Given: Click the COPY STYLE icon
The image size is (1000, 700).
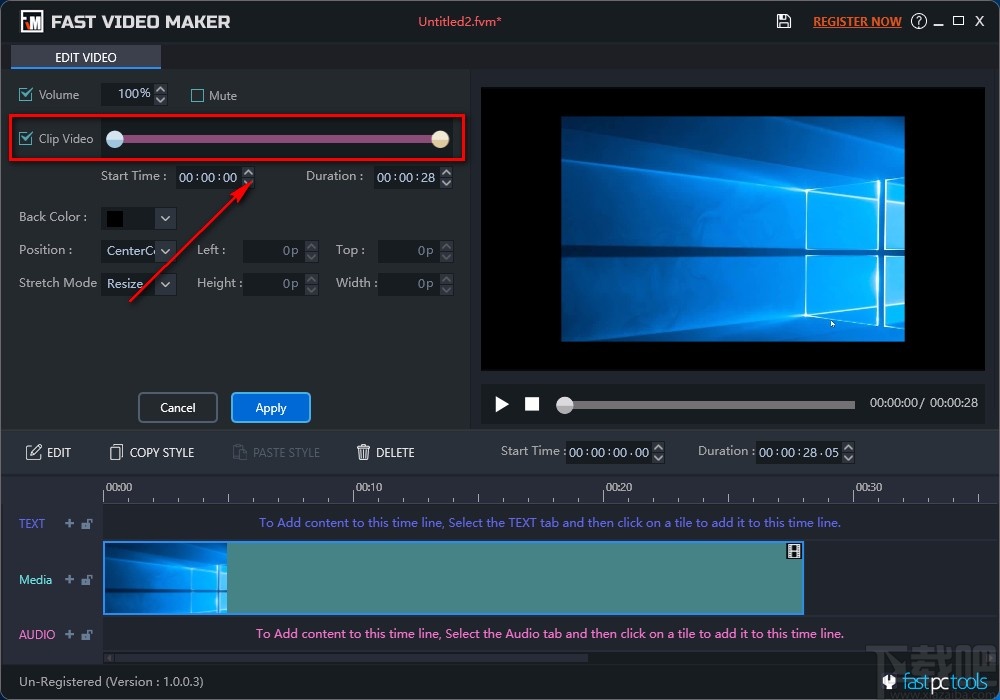Looking at the screenshot, I should (116, 452).
